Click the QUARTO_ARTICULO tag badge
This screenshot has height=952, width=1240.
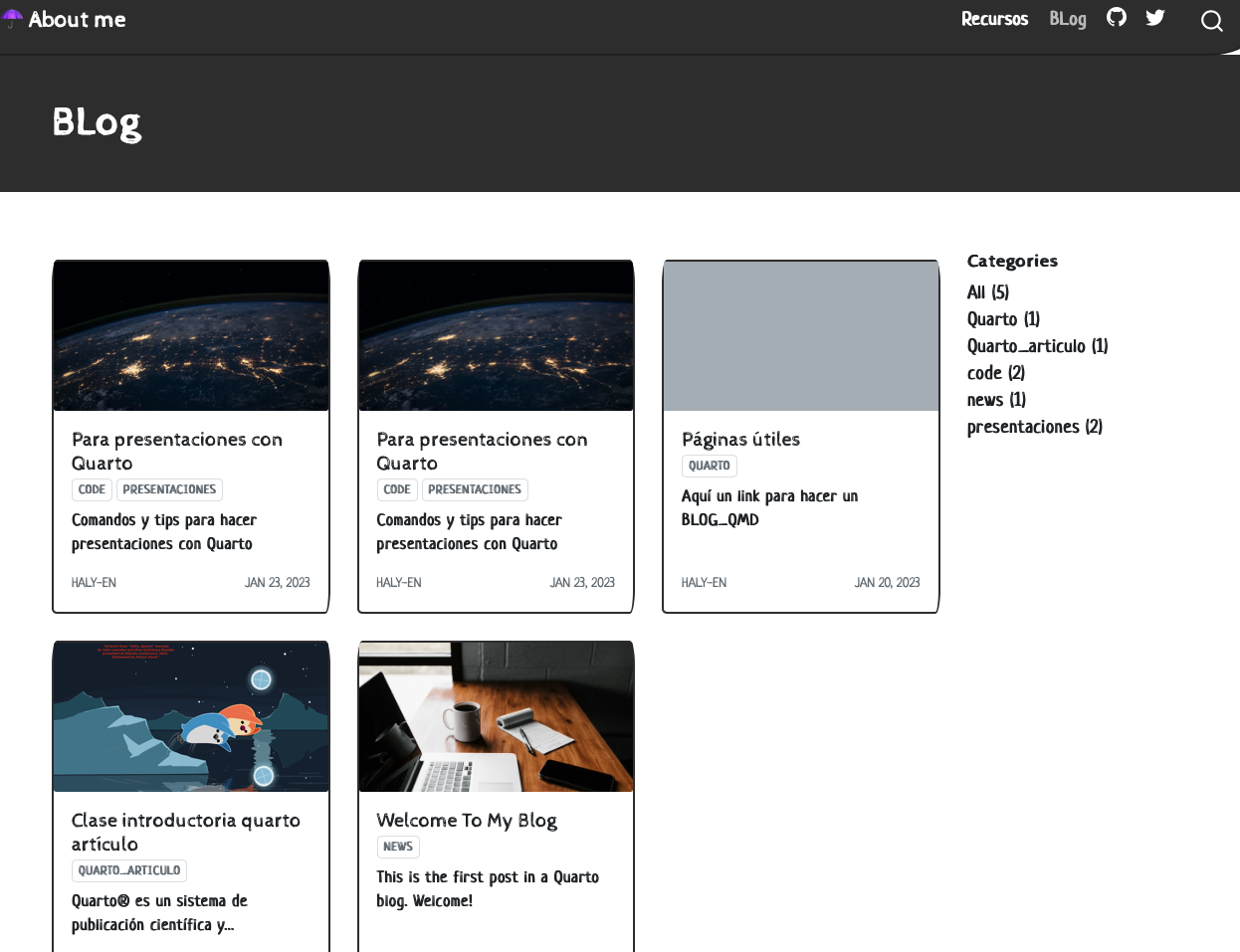tap(129, 870)
